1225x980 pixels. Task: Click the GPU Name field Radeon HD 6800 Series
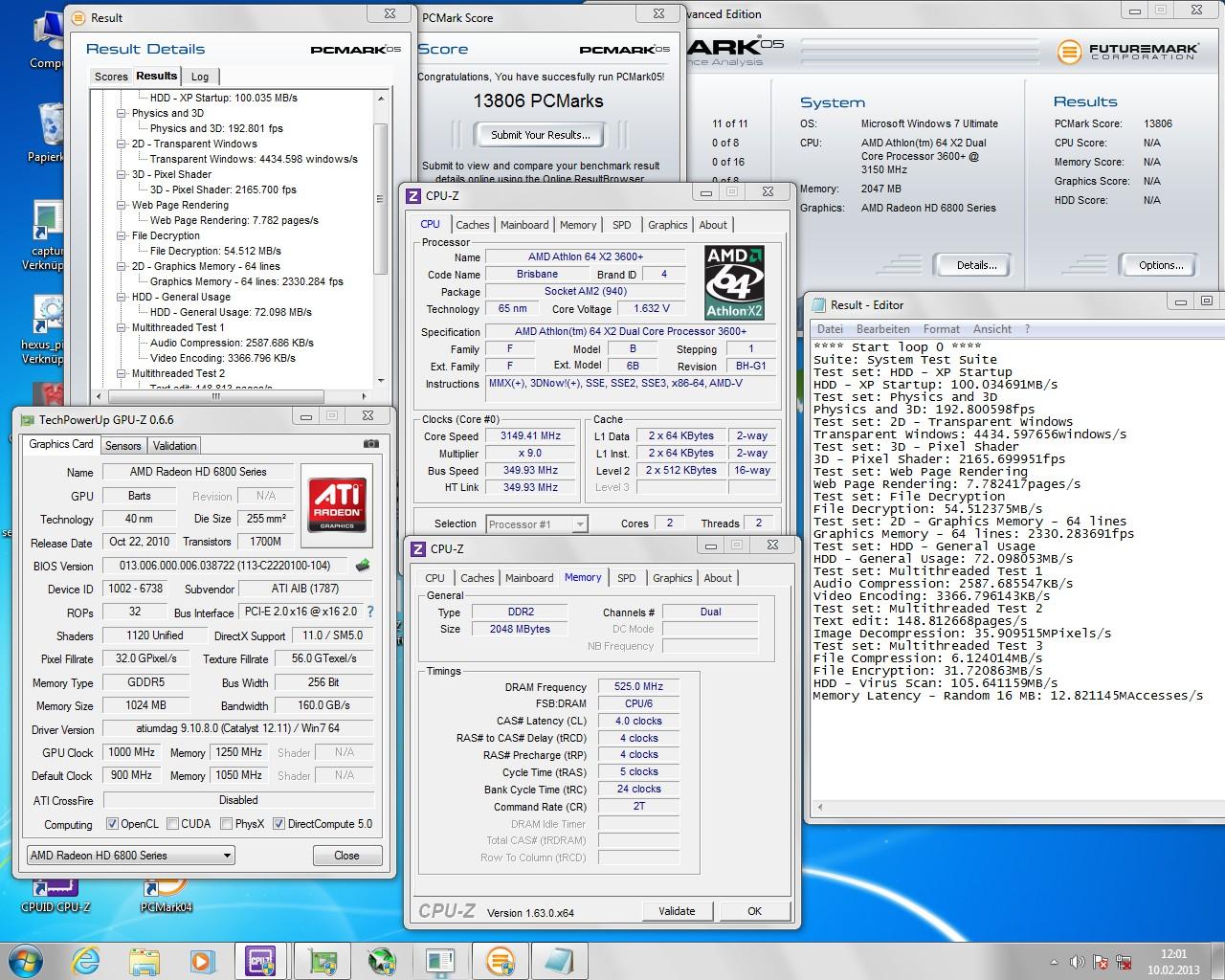point(198,472)
